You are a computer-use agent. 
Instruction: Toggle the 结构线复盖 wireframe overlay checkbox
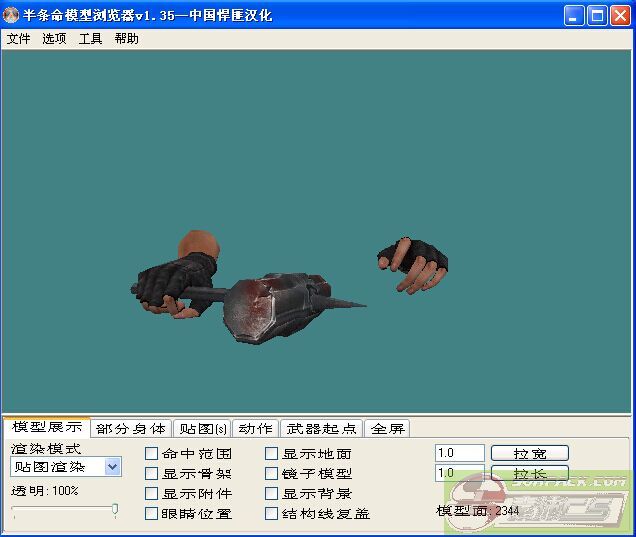[272, 514]
